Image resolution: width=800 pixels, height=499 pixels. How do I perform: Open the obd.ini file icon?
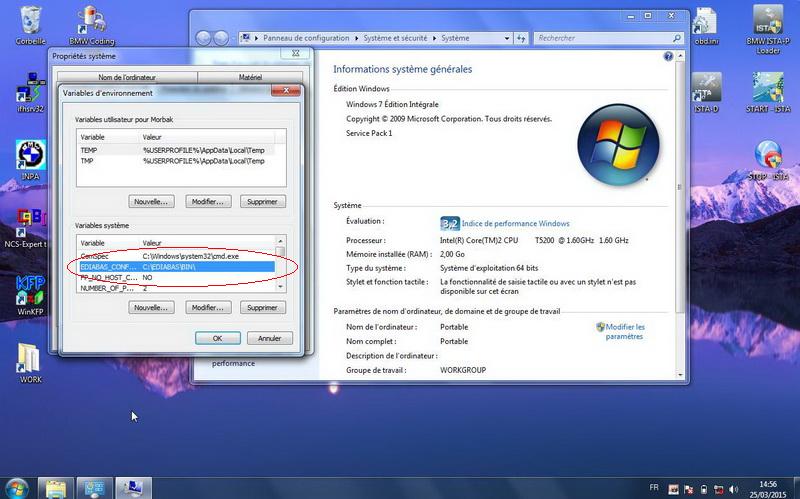click(x=707, y=24)
